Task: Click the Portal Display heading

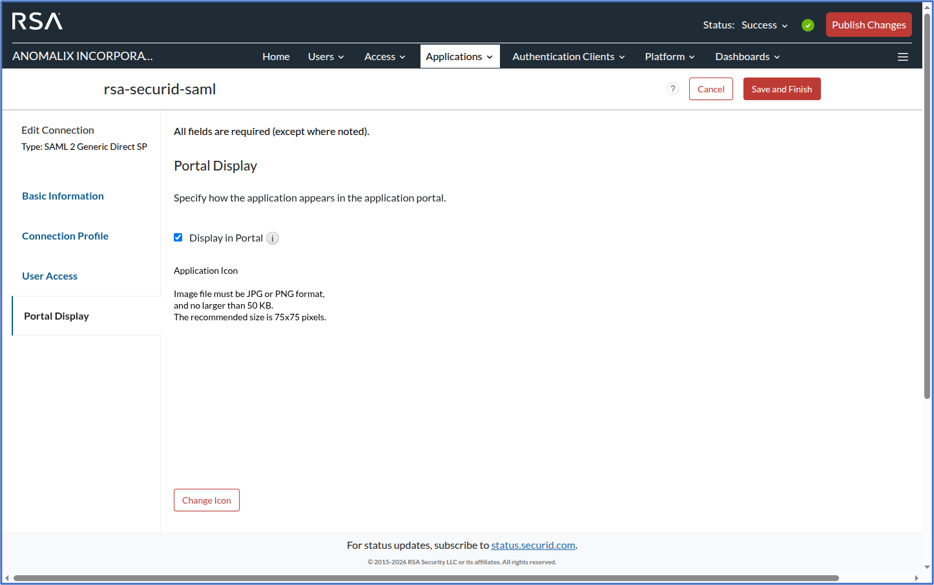Action: [x=215, y=166]
